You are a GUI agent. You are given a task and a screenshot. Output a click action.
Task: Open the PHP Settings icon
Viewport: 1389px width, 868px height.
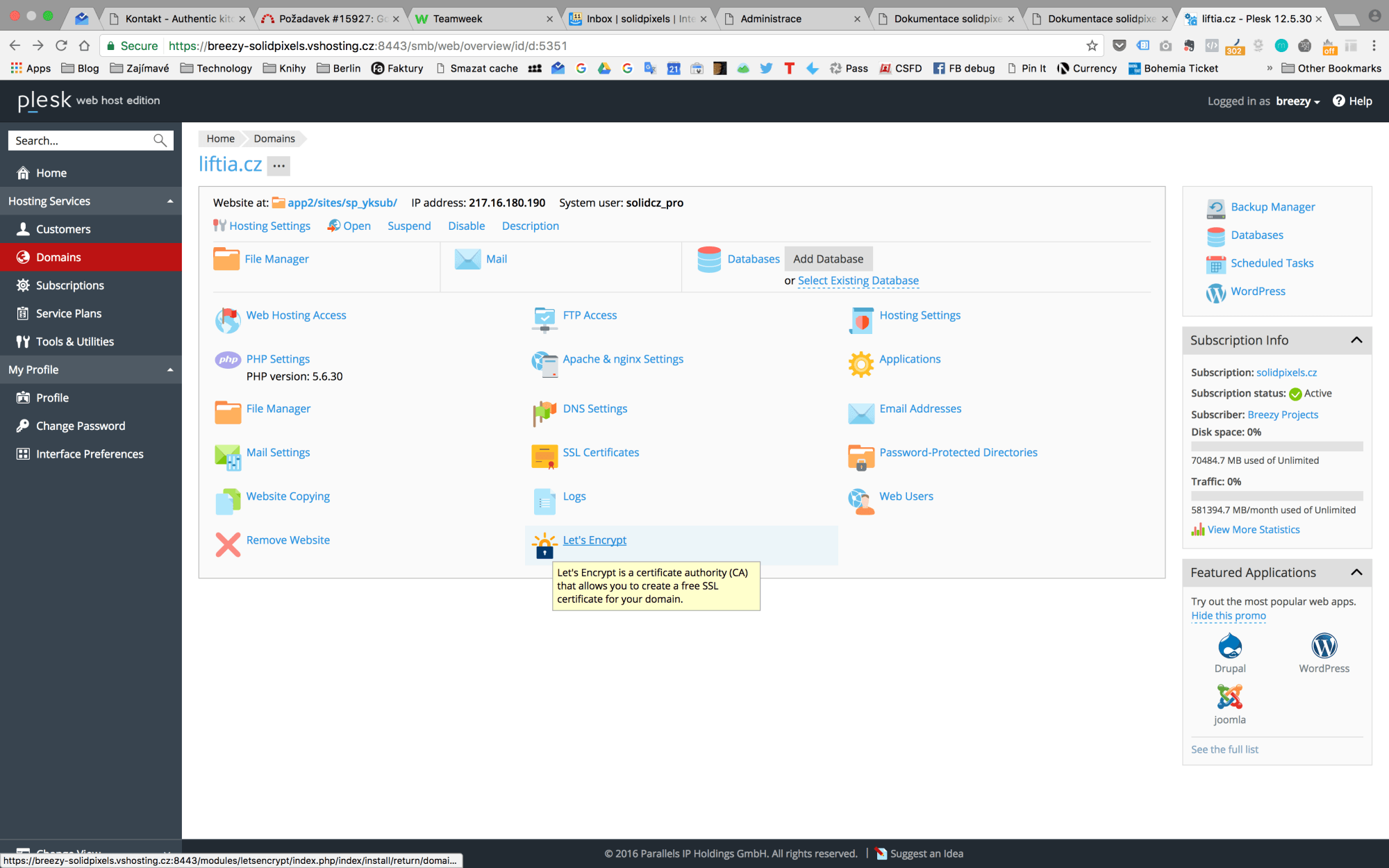coord(228,360)
